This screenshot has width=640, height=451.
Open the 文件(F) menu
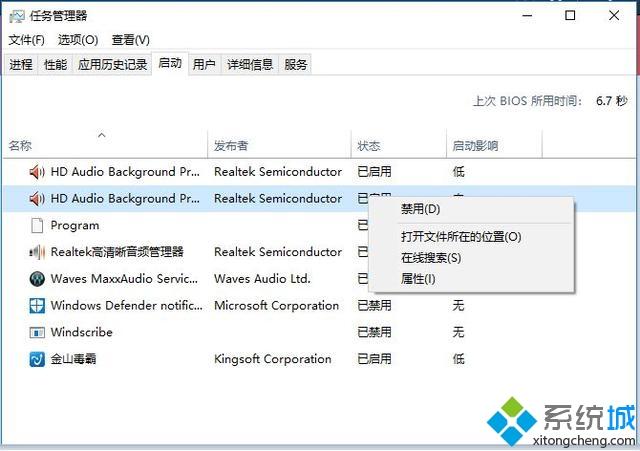point(27,40)
